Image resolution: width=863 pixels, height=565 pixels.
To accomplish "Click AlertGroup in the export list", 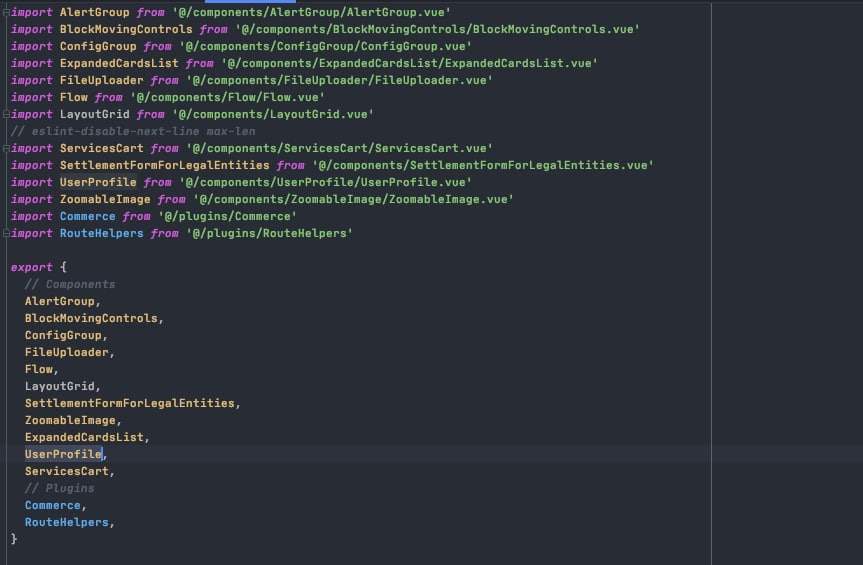I will [59, 301].
